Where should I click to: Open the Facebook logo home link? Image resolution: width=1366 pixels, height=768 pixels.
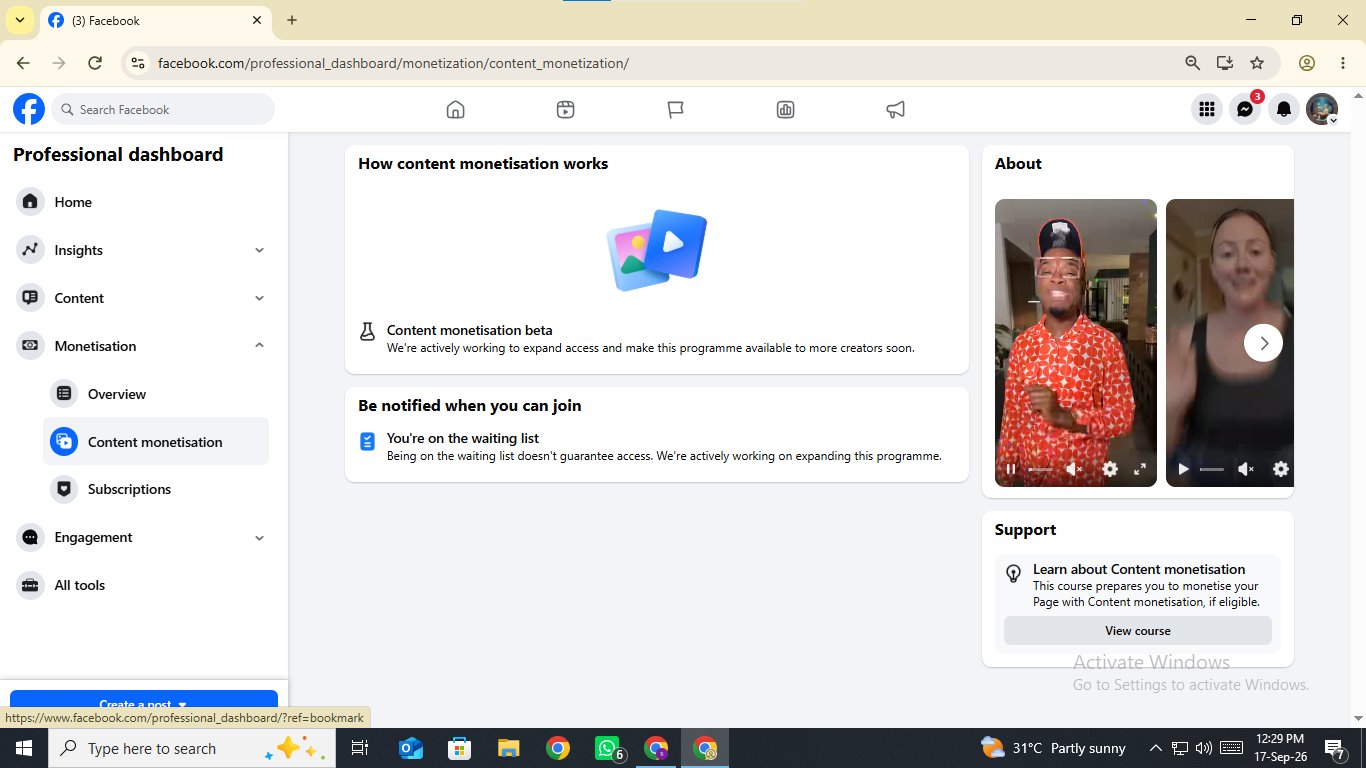click(29, 109)
